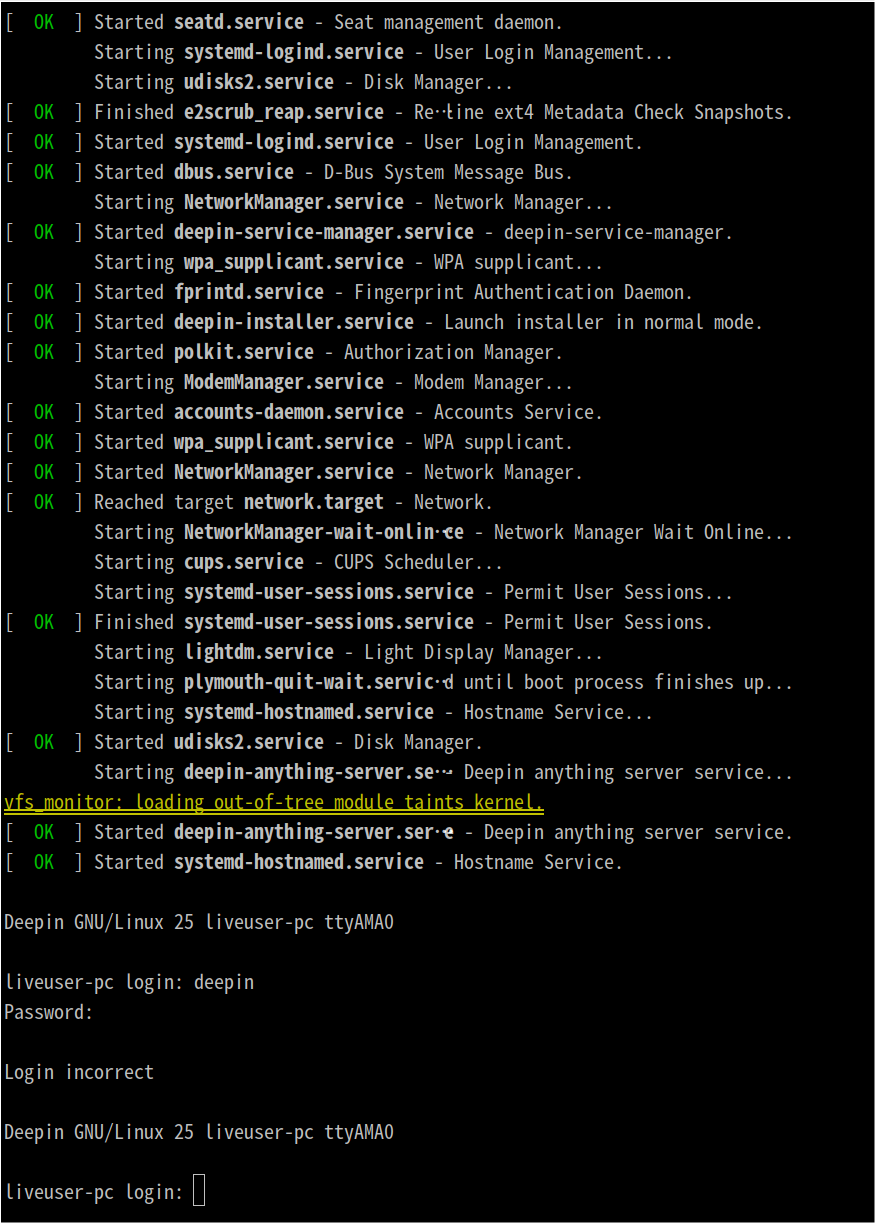Click the deepin-installer.service unit name
Viewport: 875px width, 1223px height.
(x=293, y=322)
